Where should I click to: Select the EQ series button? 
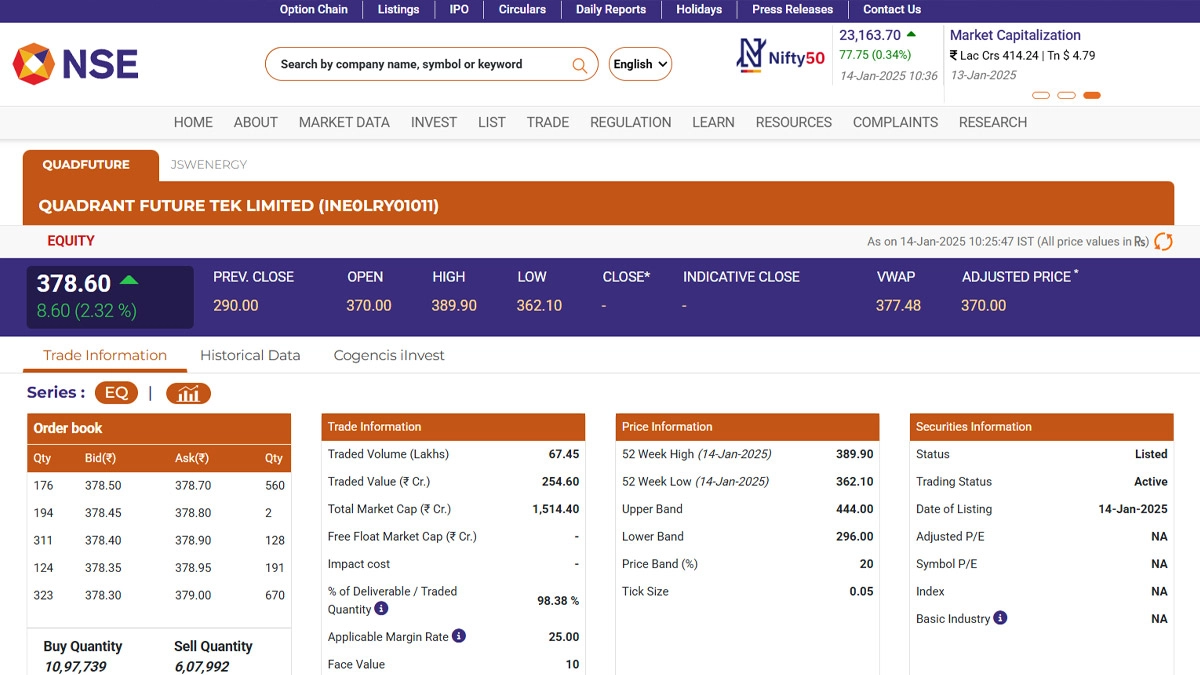(x=116, y=393)
